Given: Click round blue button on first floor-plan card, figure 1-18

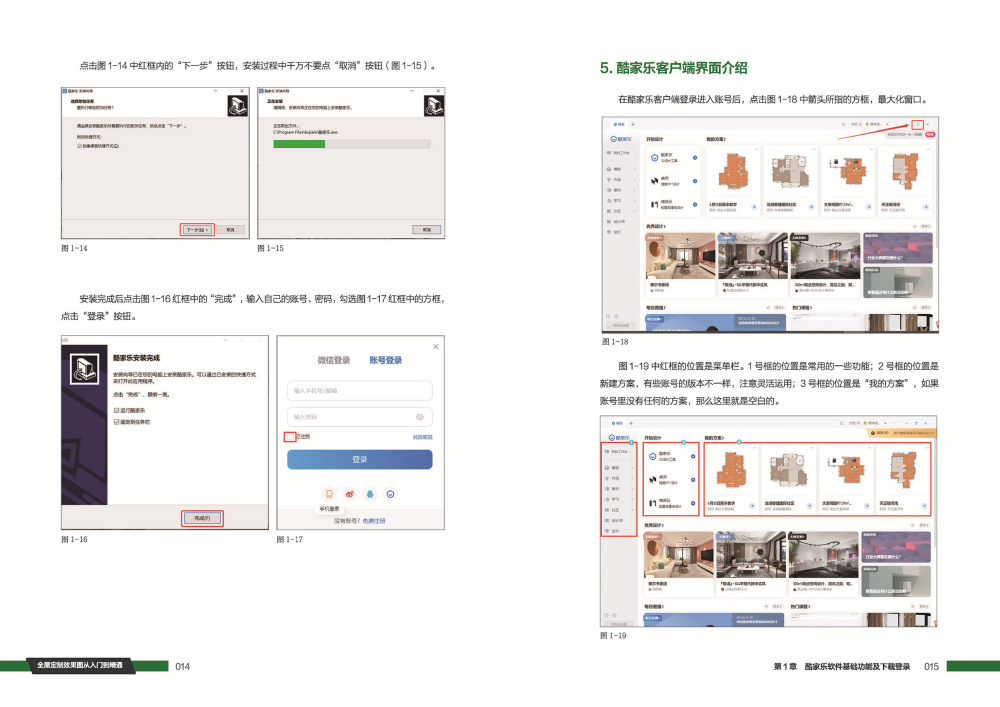Looking at the screenshot, I should (754, 207).
